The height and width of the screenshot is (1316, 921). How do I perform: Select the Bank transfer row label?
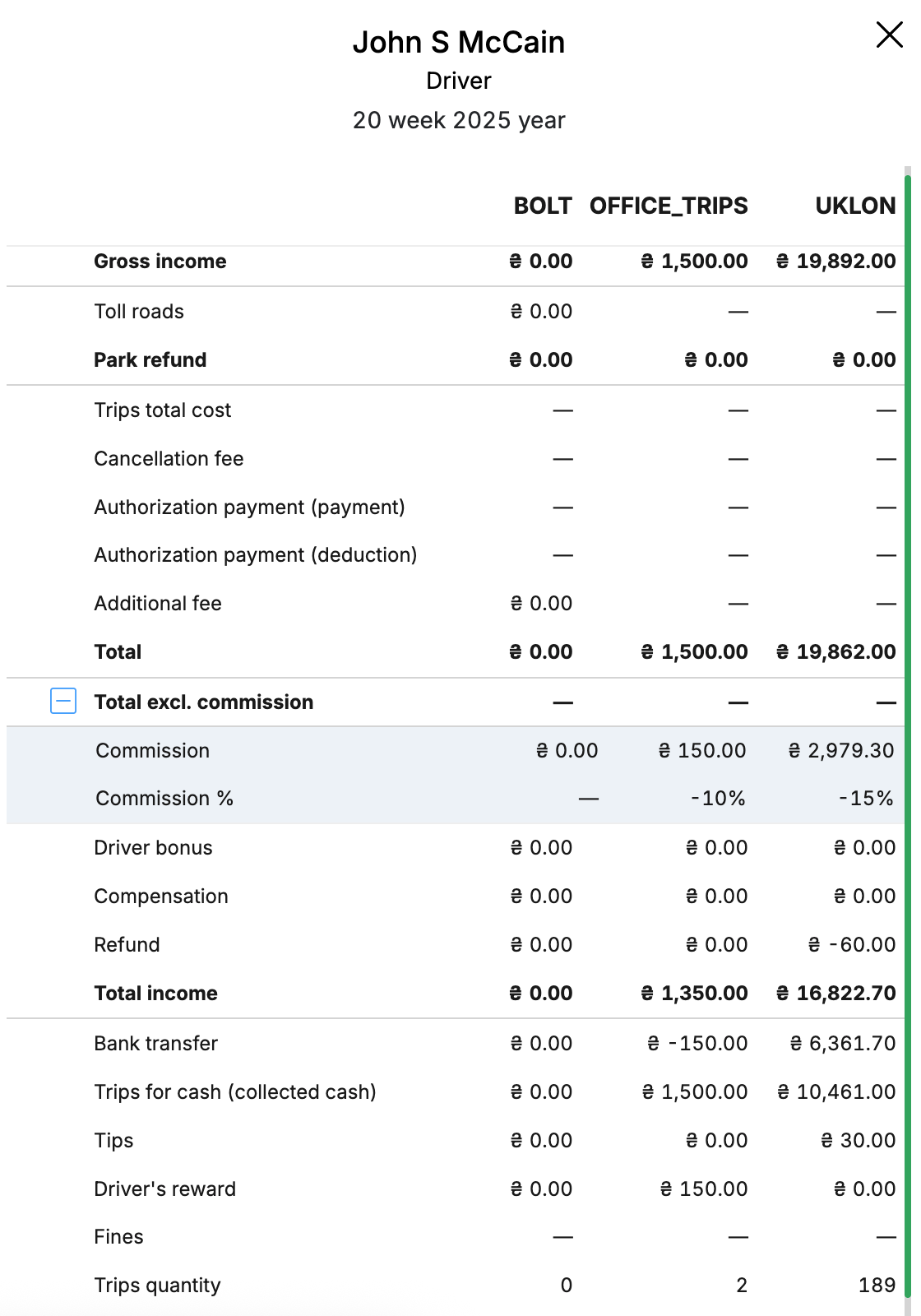point(156,1043)
